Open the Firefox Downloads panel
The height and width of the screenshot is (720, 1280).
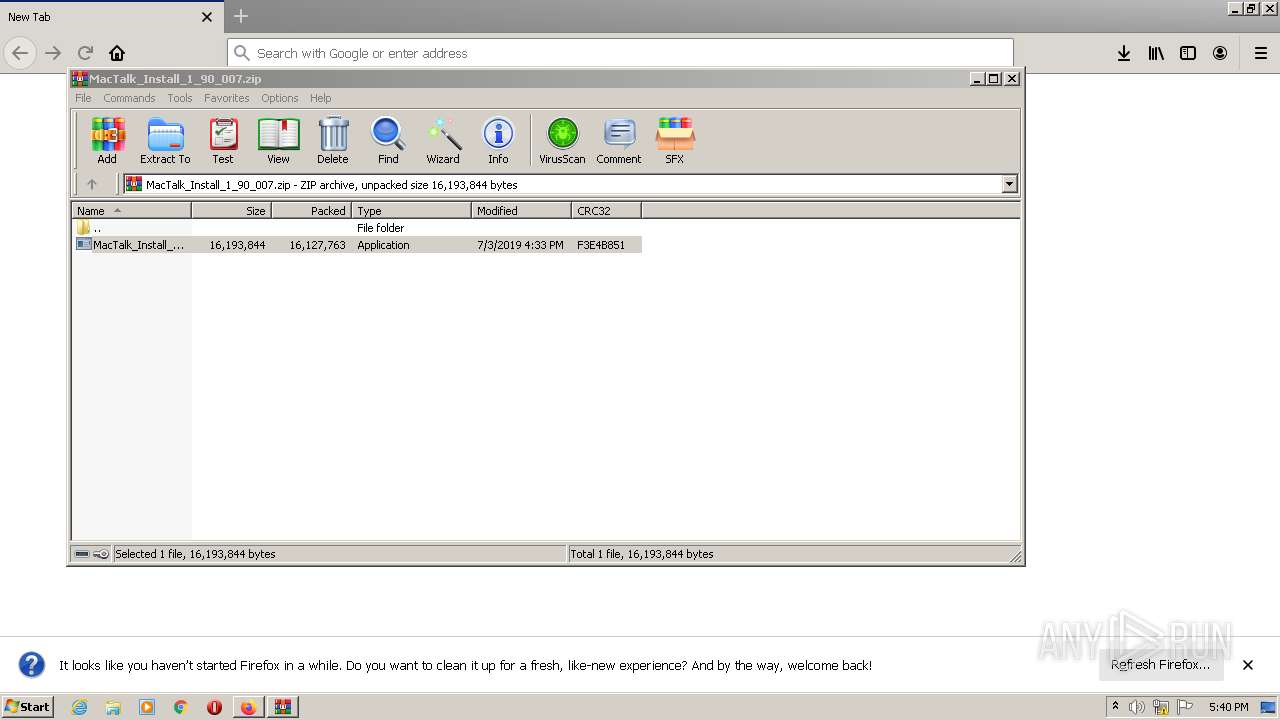(x=1124, y=53)
